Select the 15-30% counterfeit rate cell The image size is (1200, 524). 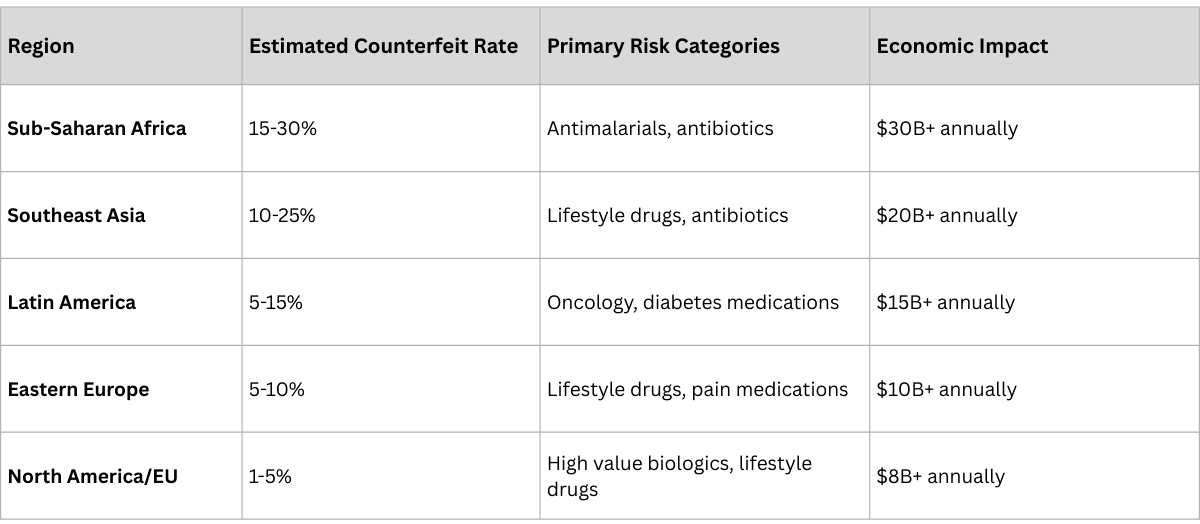pyautogui.click(x=283, y=128)
